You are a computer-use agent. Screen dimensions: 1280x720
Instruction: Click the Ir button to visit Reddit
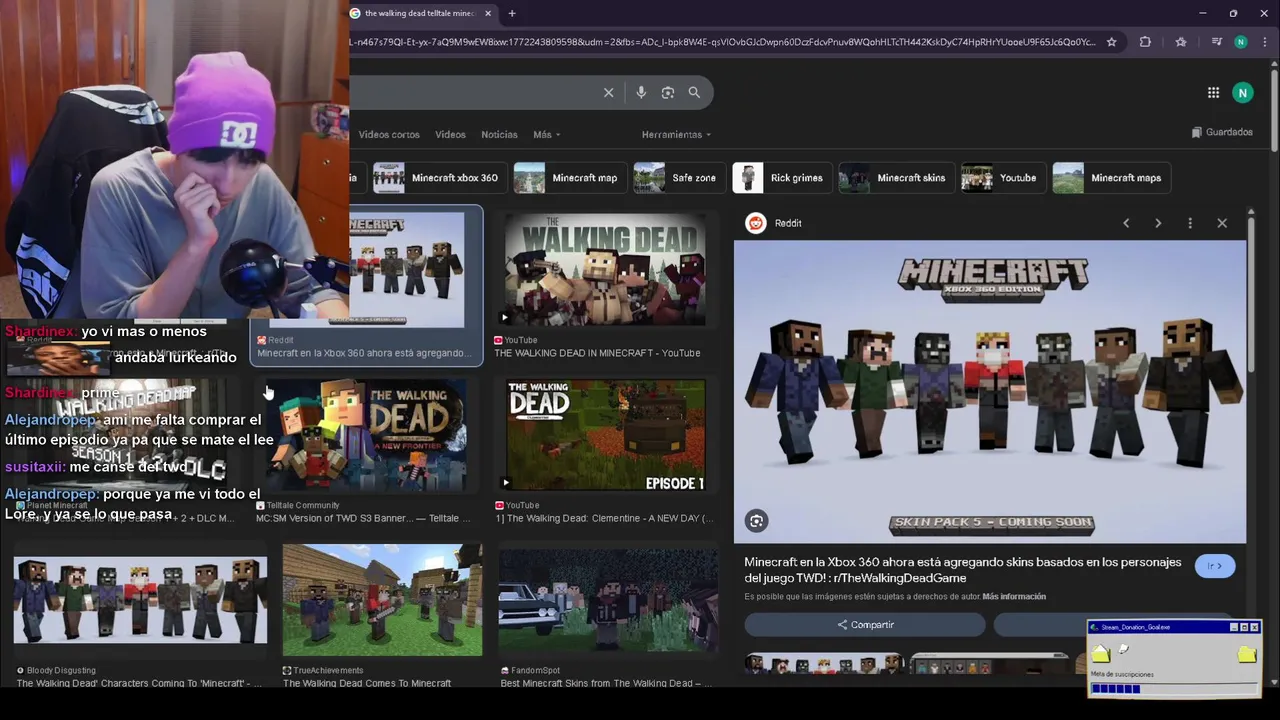coord(1215,566)
